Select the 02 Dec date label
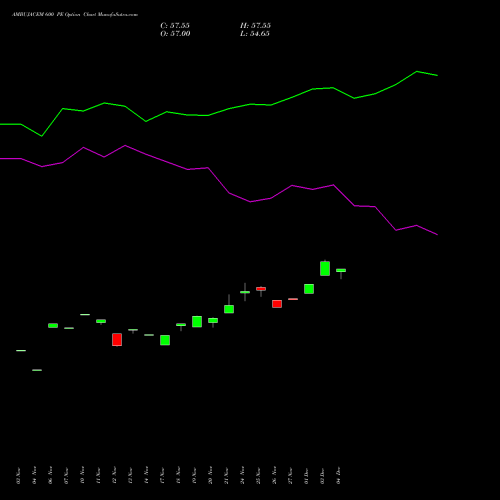Image resolution: width=500 pixels, height=500 pixels. coord(322,476)
